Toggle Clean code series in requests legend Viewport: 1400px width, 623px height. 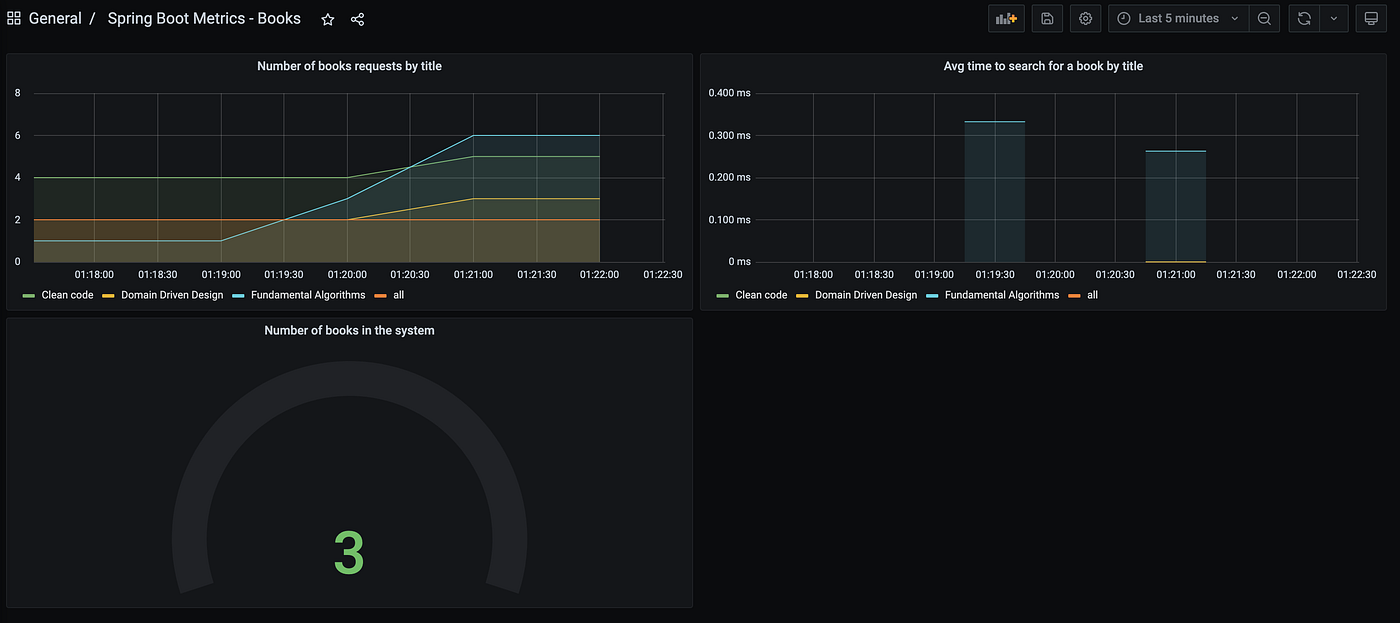pyautogui.click(x=57, y=295)
